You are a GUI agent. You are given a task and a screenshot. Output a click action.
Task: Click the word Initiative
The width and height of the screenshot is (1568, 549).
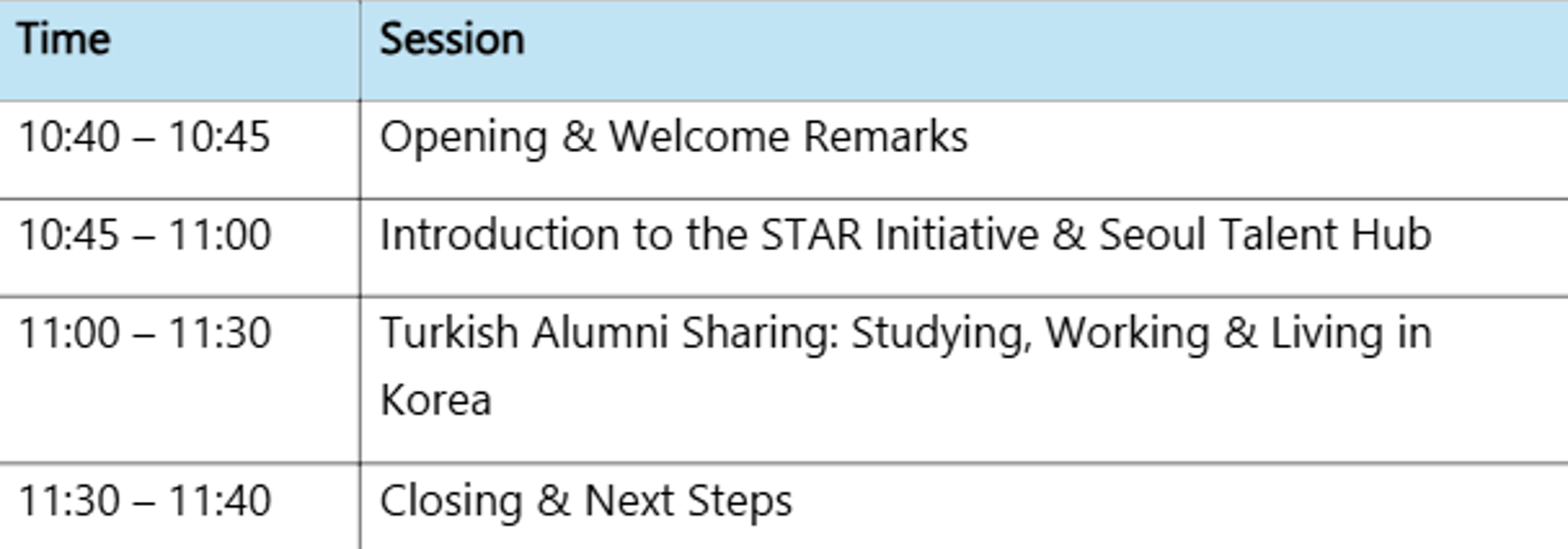955,235
